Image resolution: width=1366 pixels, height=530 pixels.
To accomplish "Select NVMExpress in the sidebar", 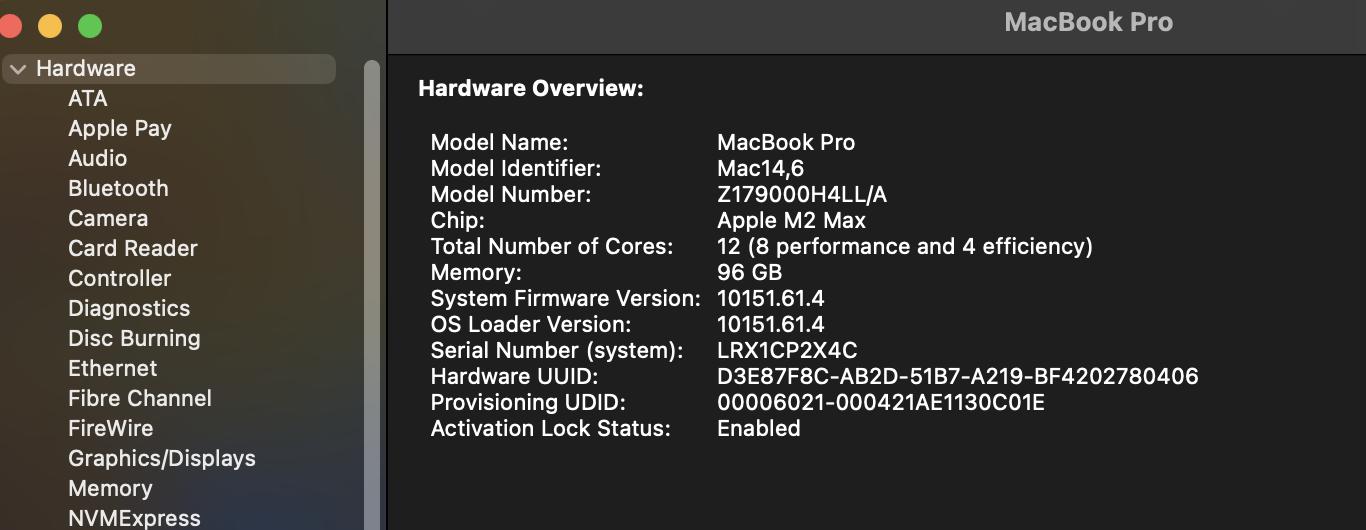I will 134,518.
